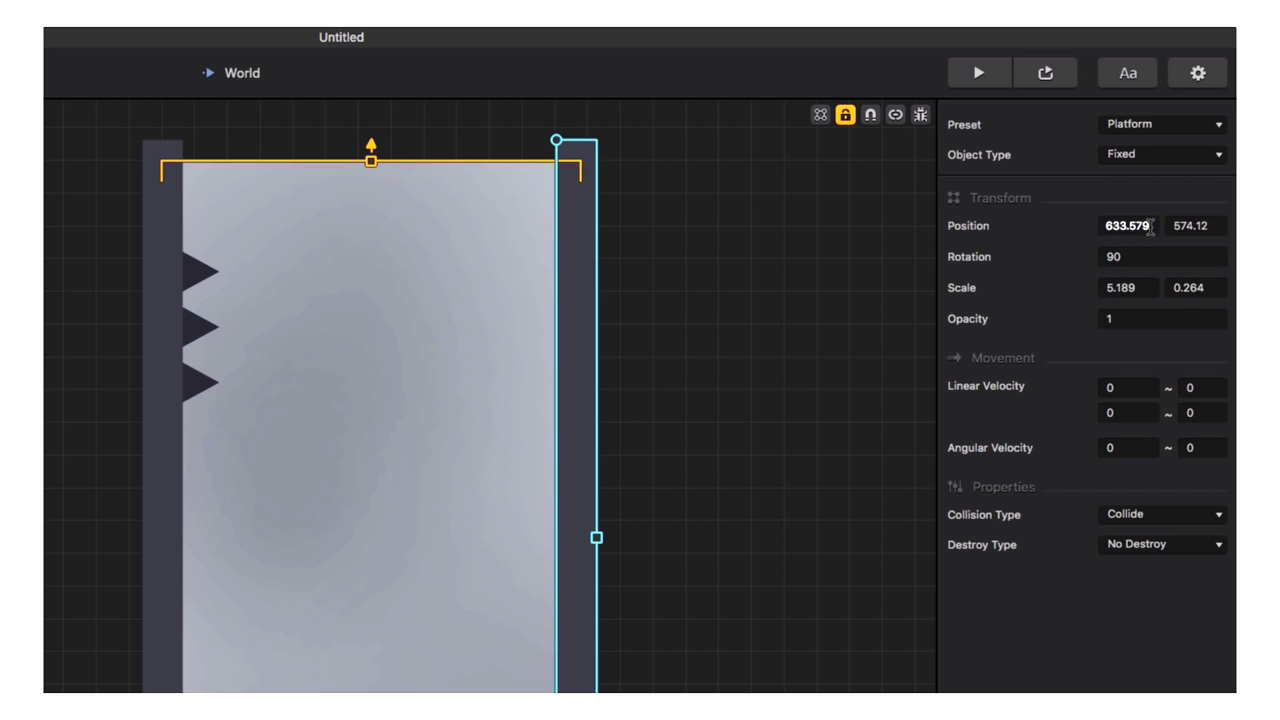Click the cyan circle corner handle
1280x720 pixels.
(x=557, y=140)
